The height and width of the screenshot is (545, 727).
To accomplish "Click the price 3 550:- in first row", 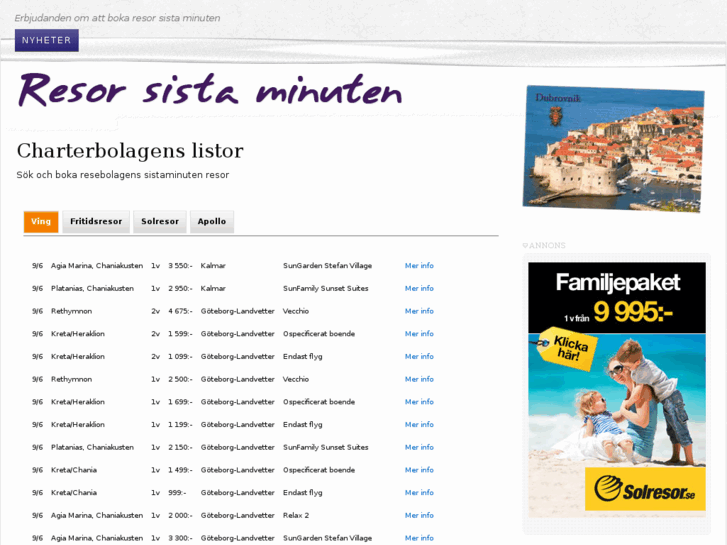I will (180, 266).
